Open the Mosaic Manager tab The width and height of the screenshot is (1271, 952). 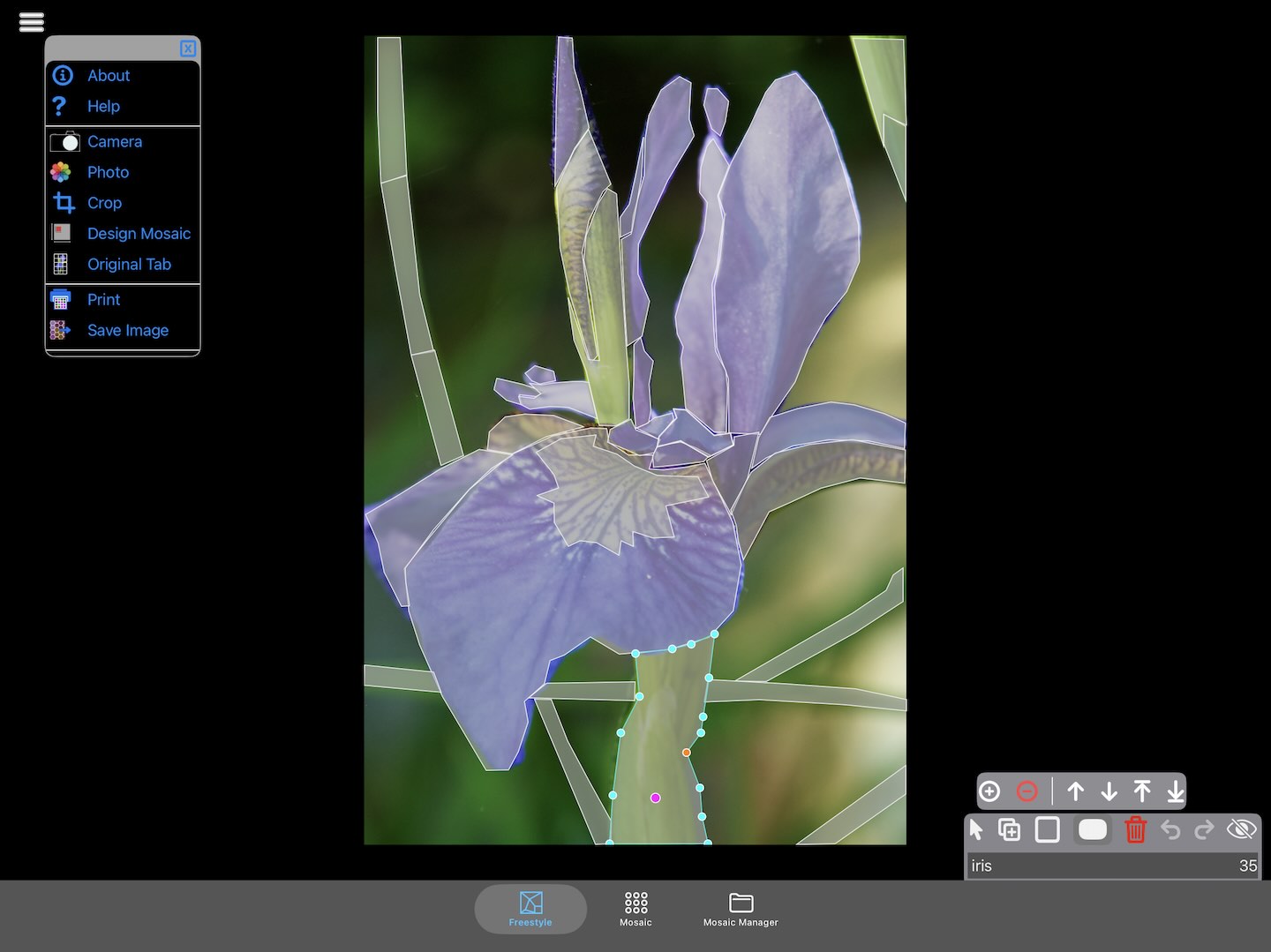point(741,909)
